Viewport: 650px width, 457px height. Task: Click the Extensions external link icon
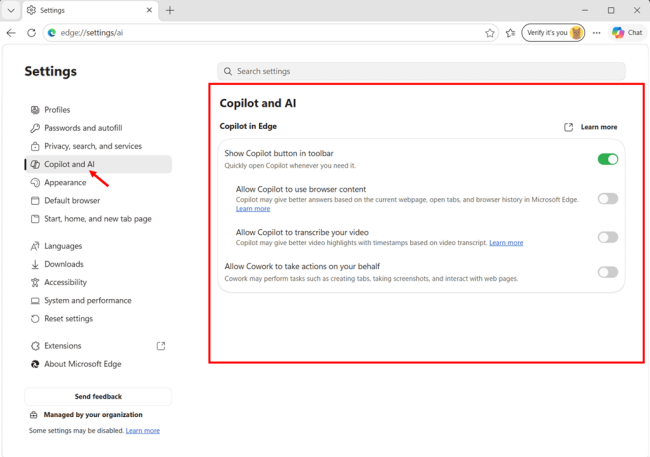click(161, 346)
